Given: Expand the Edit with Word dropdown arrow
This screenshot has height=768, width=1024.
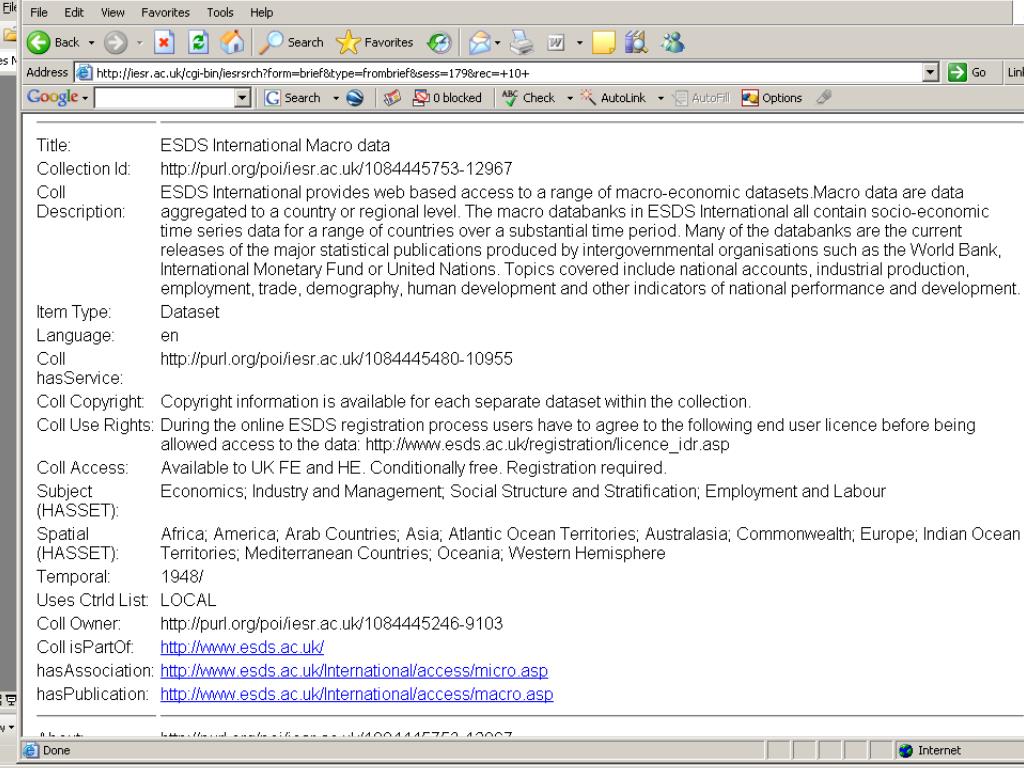Looking at the screenshot, I should (x=579, y=43).
